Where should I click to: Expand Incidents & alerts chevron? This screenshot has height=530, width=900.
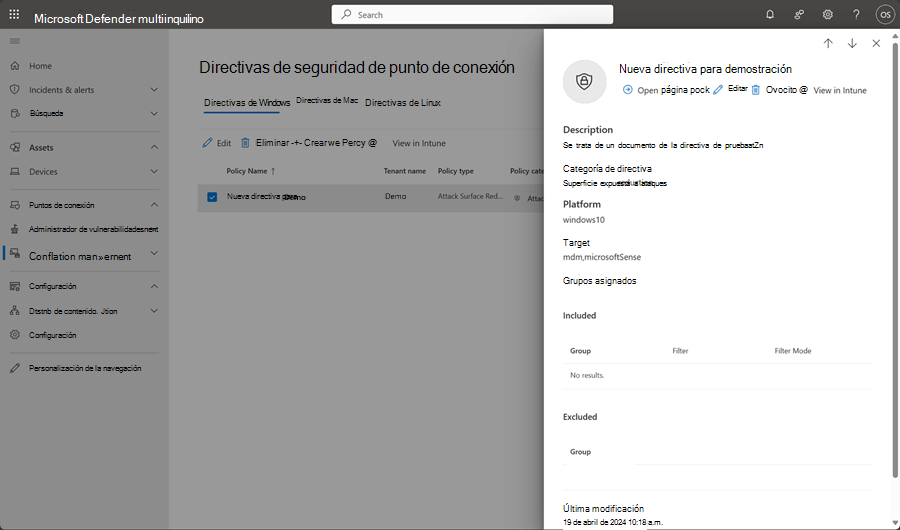pos(154,90)
